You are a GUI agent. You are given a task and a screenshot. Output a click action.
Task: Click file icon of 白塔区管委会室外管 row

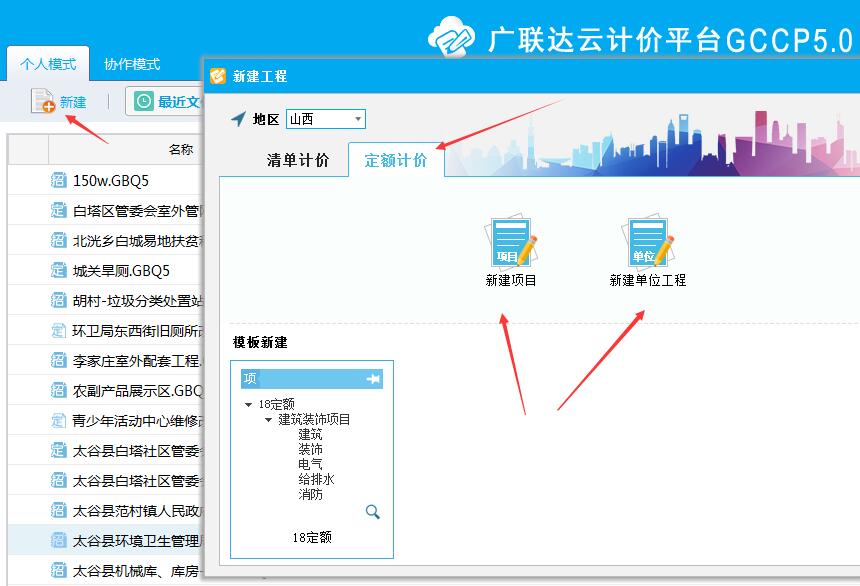pos(59,210)
